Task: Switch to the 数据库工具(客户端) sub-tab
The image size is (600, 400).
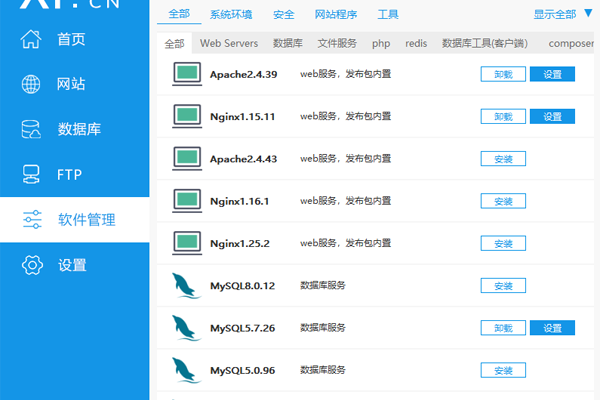Action: pos(484,44)
